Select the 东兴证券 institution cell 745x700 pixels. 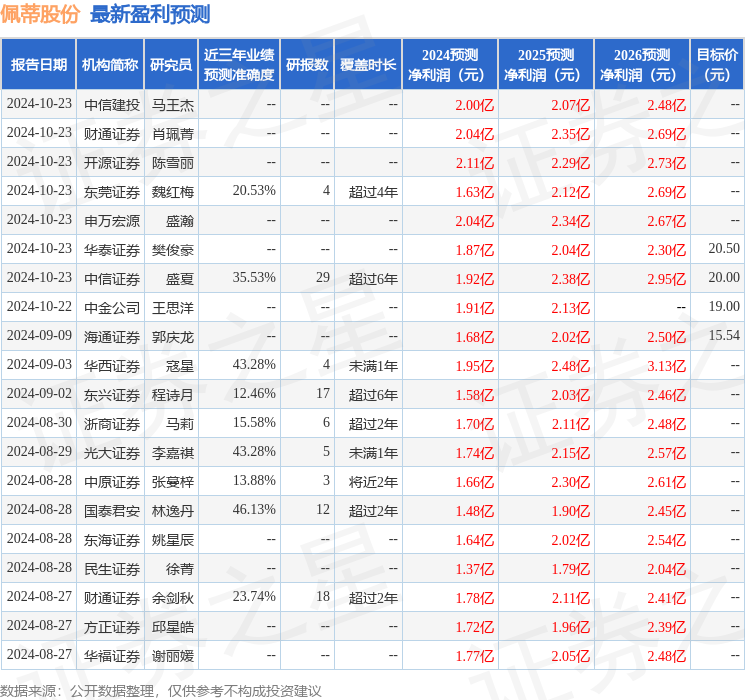tap(112, 395)
